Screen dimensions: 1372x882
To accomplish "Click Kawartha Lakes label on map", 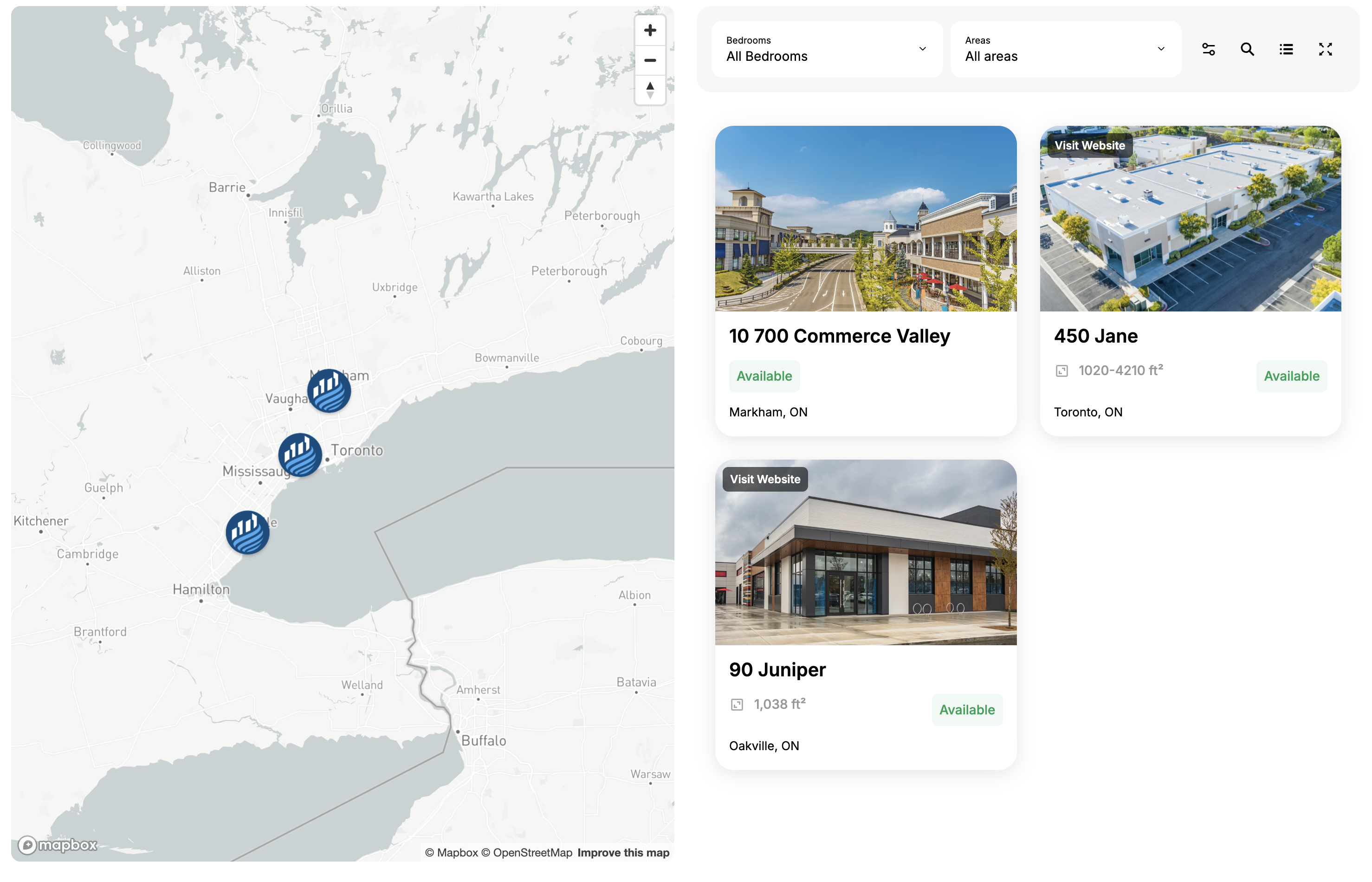I will point(493,196).
